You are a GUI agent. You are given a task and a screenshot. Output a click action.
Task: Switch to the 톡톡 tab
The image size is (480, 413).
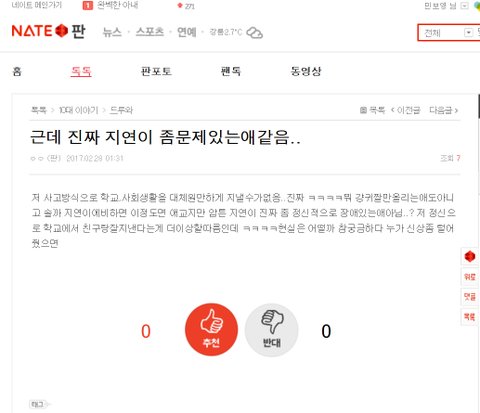(81, 71)
